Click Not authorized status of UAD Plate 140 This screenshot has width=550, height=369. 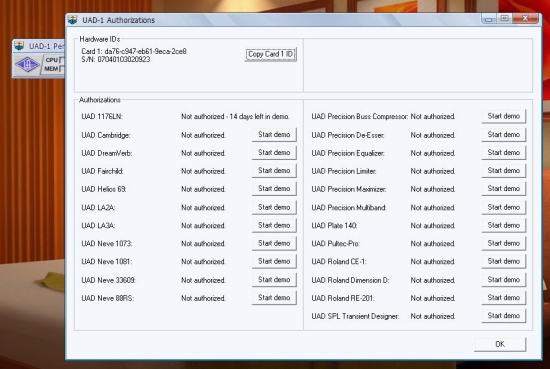click(433, 226)
